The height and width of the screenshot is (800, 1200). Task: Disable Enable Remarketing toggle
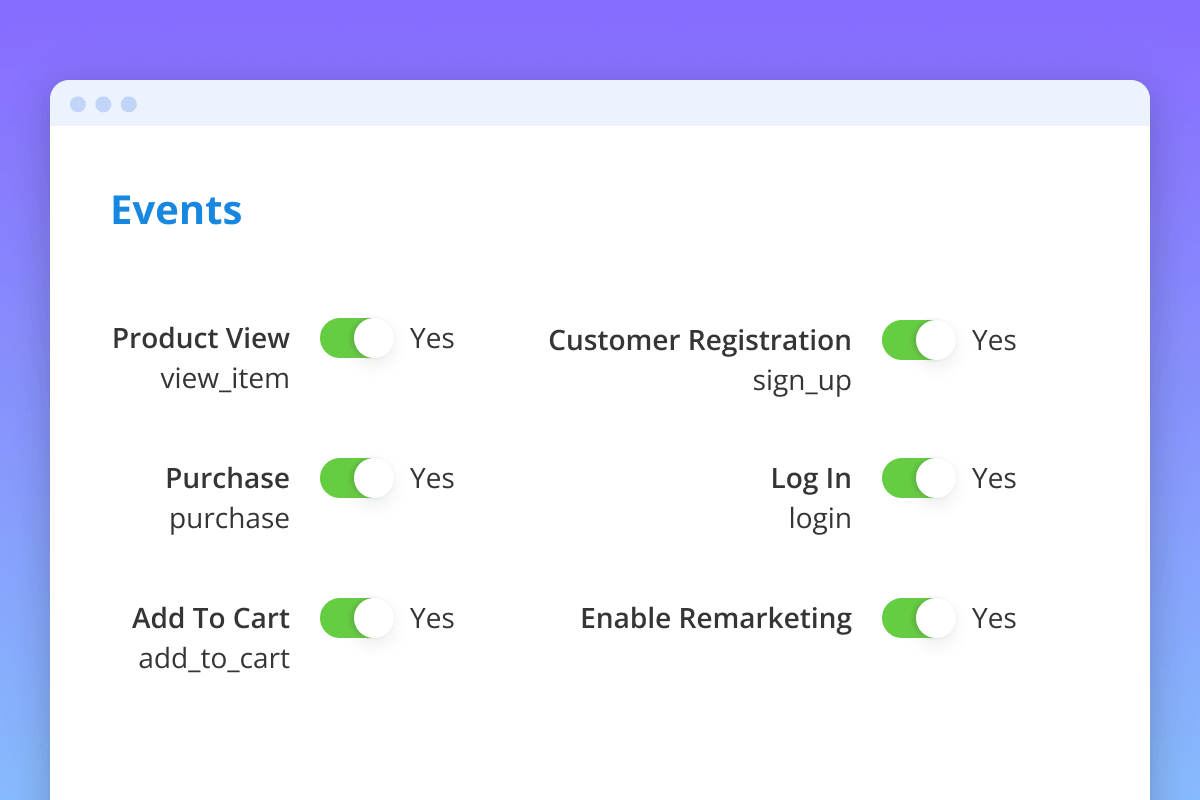coord(919,618)
